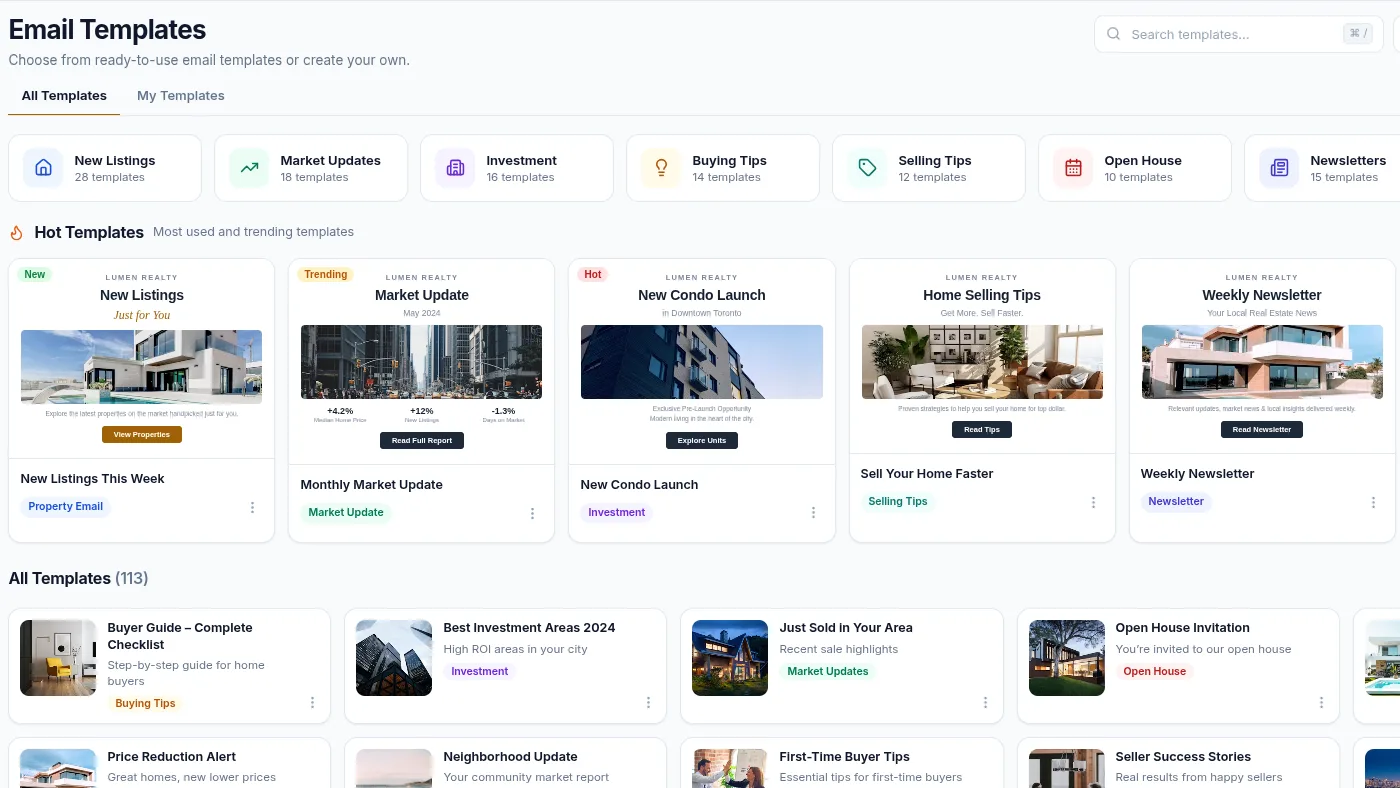Click the search magnifier icon

[1114, 34]
